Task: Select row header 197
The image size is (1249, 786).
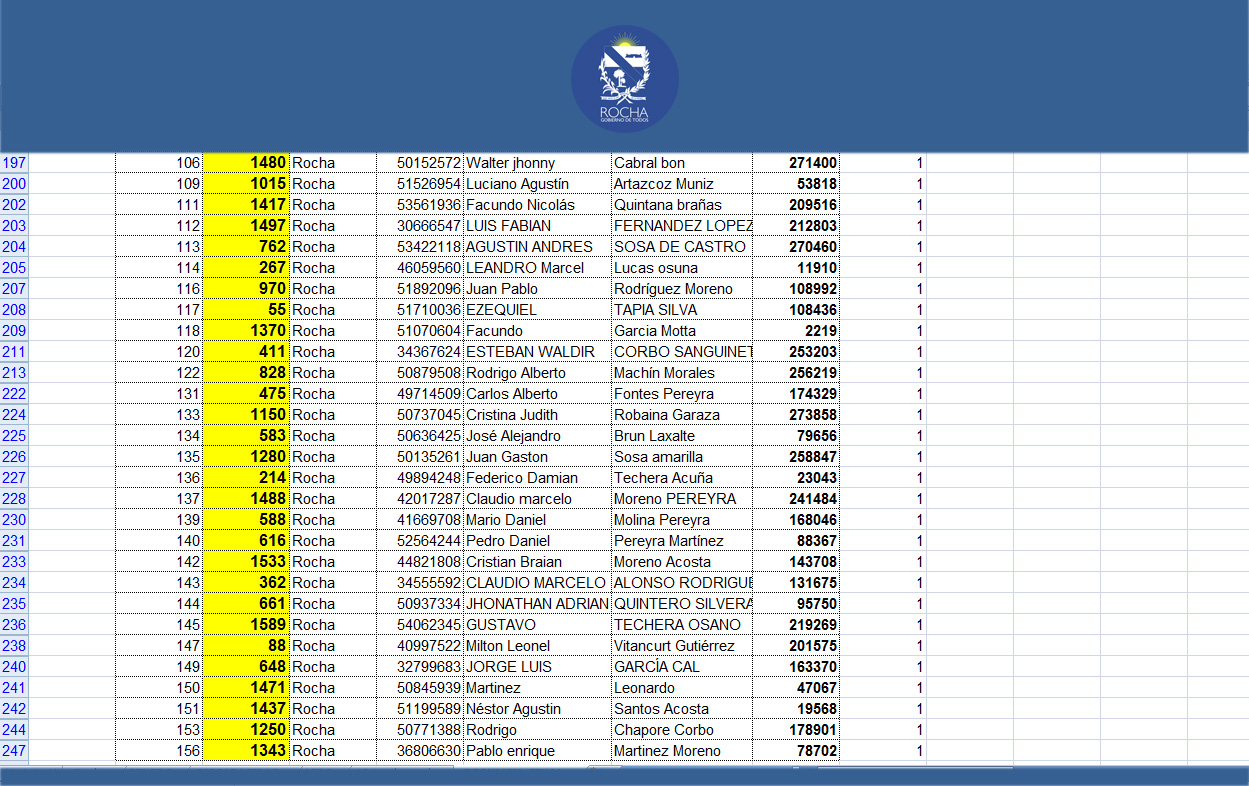Action: 14,163
